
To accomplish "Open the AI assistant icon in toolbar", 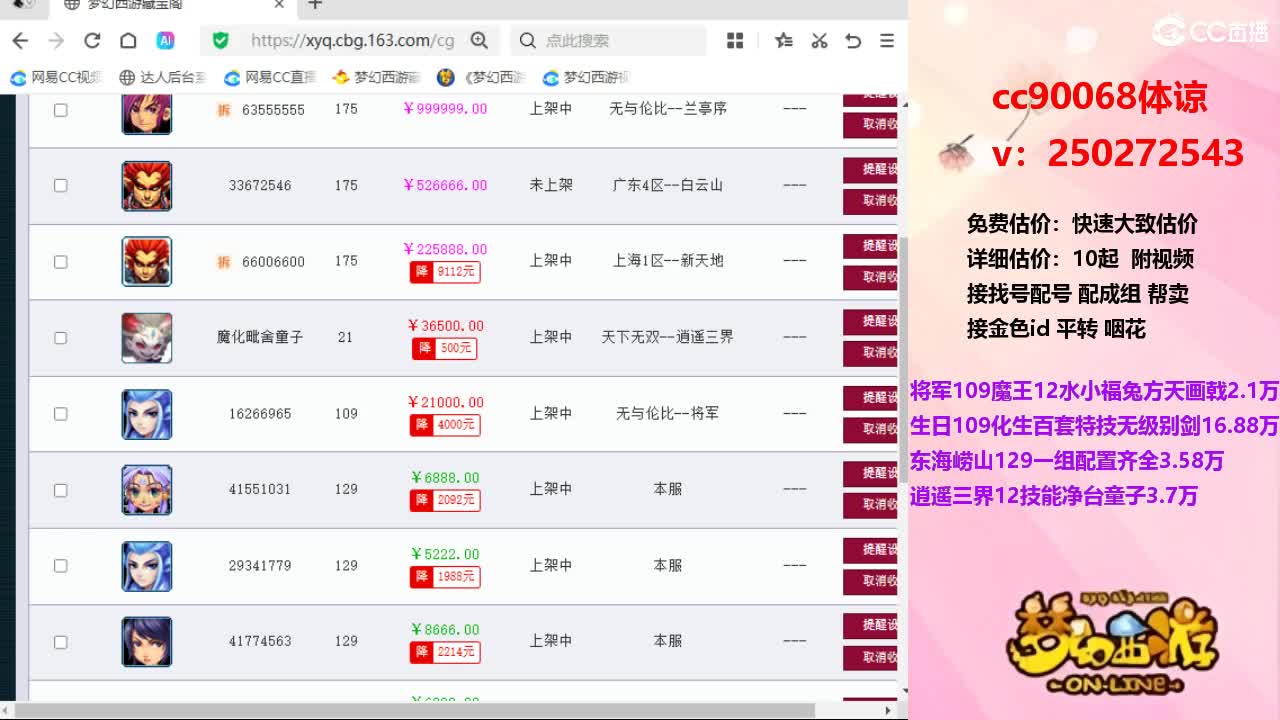I will (166, 41).
